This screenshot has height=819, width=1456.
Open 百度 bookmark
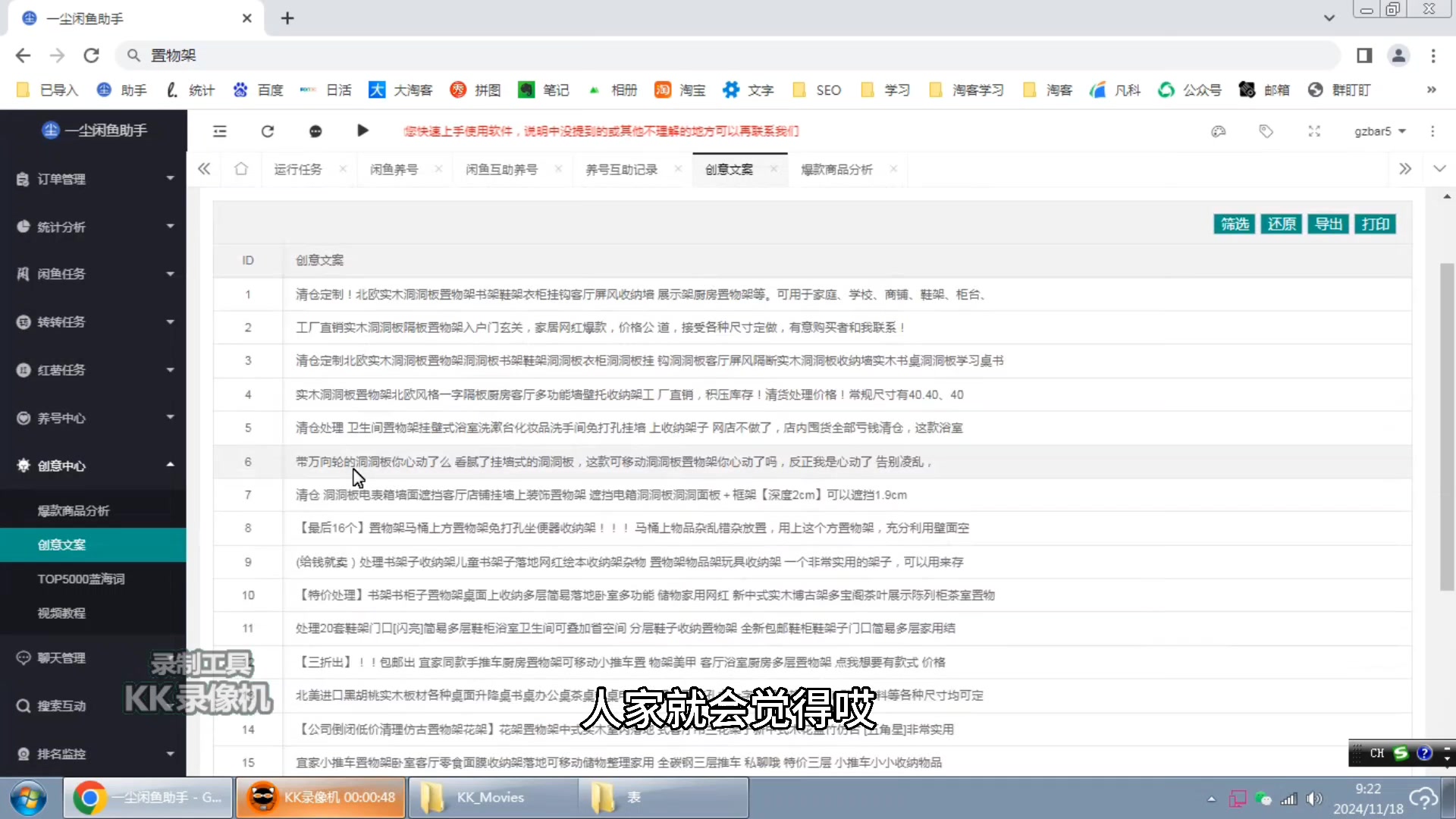pos(258,90)
